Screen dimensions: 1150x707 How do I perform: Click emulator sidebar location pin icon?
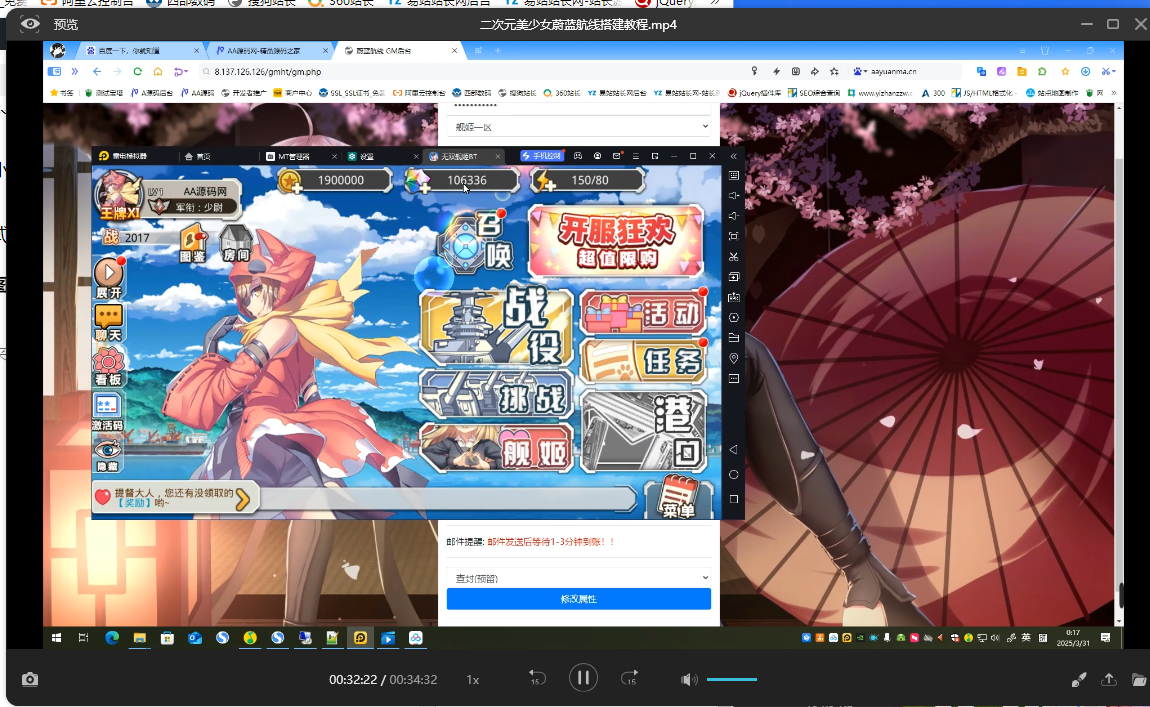(x=733, y=358)
